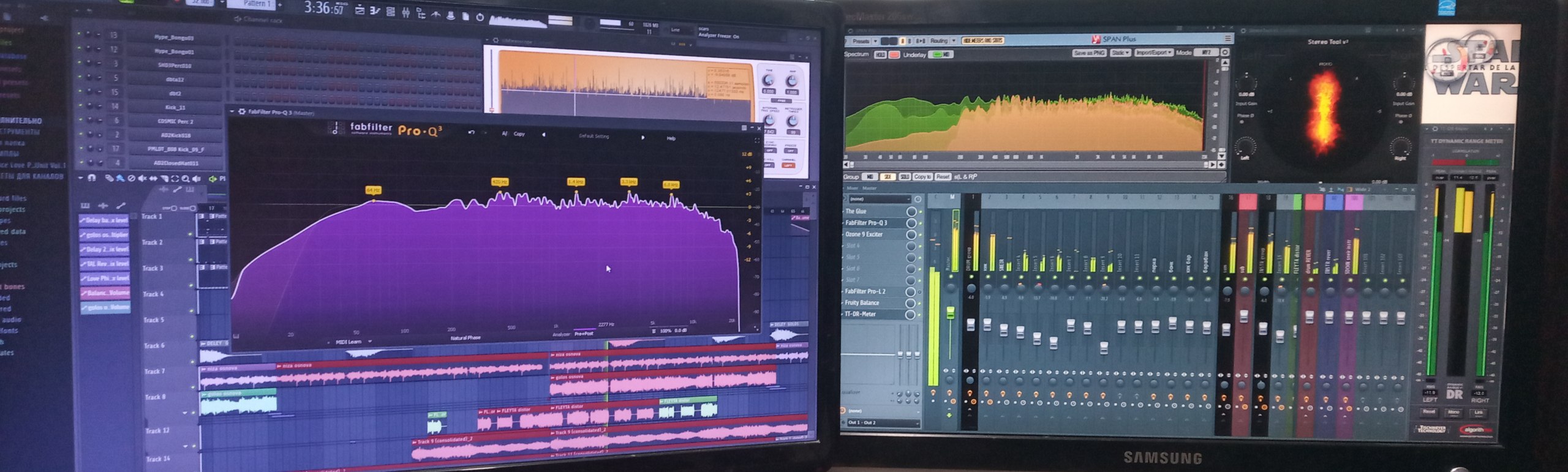Viewport: 1568px width, 472px height.
Task: Go to previous preset in Pro-Q 3
Action: point(543,135)
